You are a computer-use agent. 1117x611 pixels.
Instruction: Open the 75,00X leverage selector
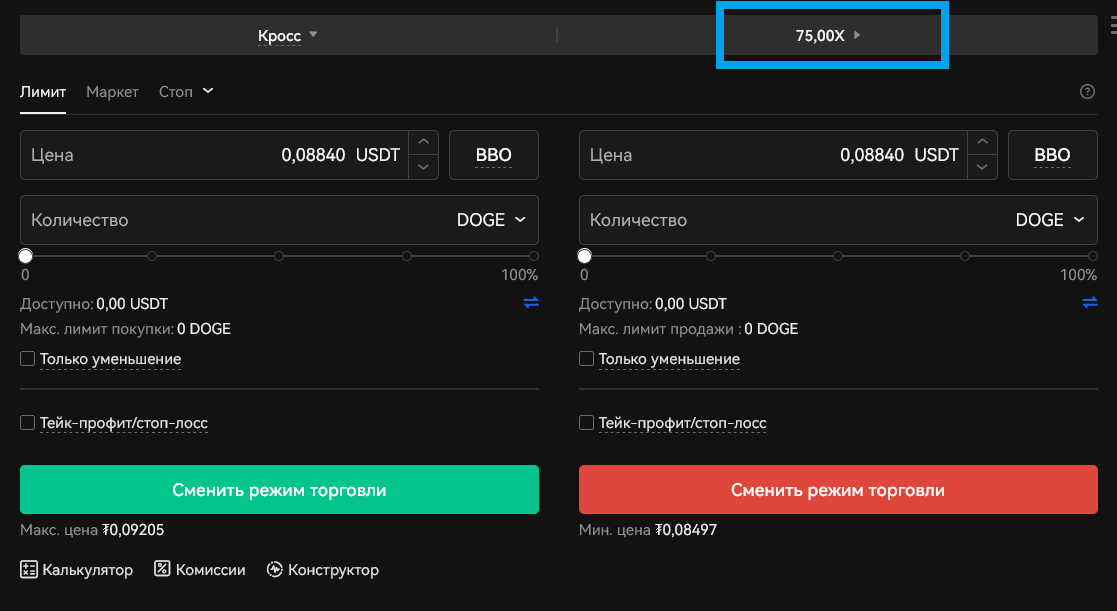[831, 34]
